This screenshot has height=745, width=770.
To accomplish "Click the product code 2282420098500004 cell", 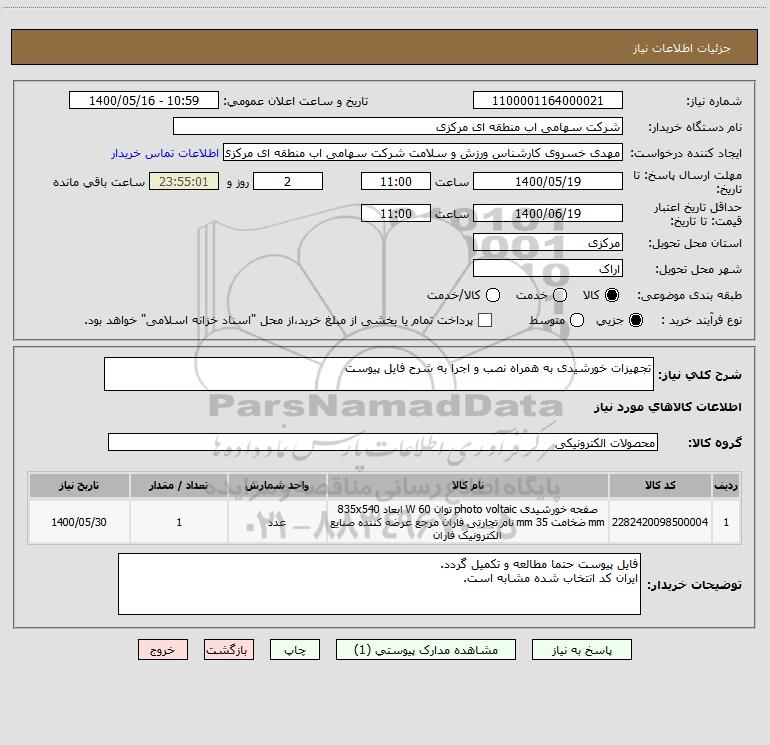I will [x=660, y=522].
